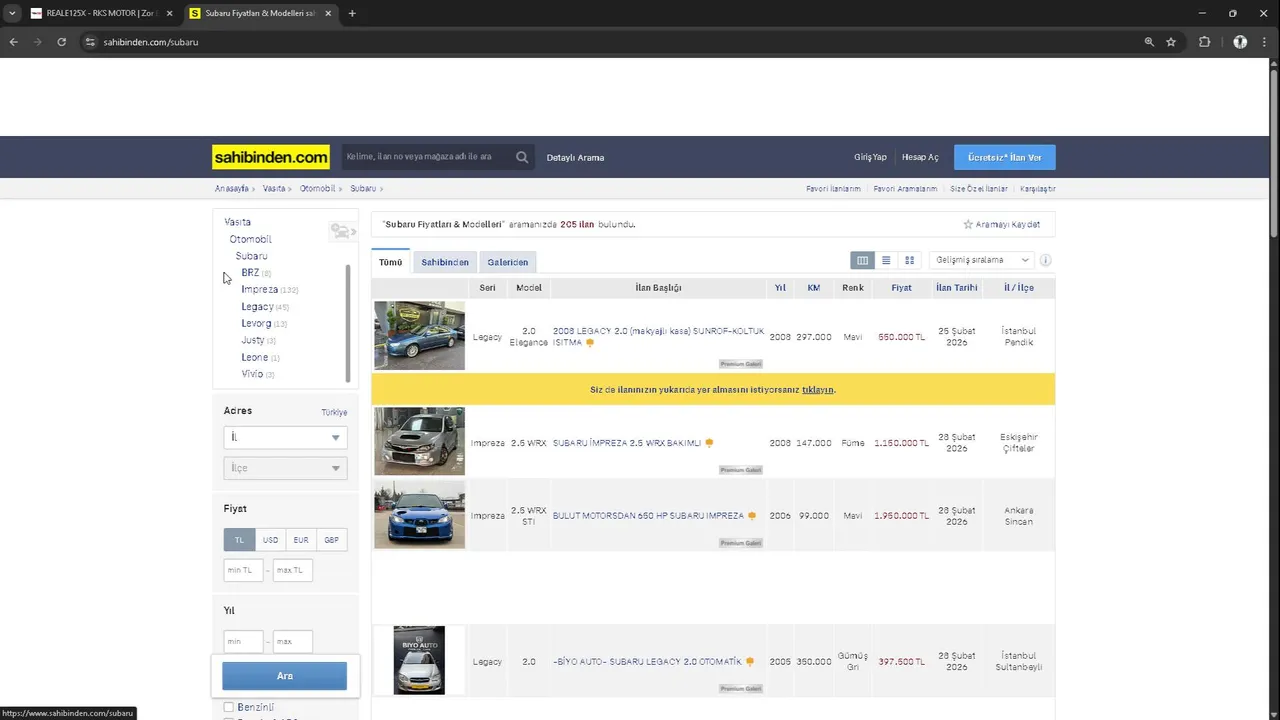View site information icon in address bar

point(89,42)
